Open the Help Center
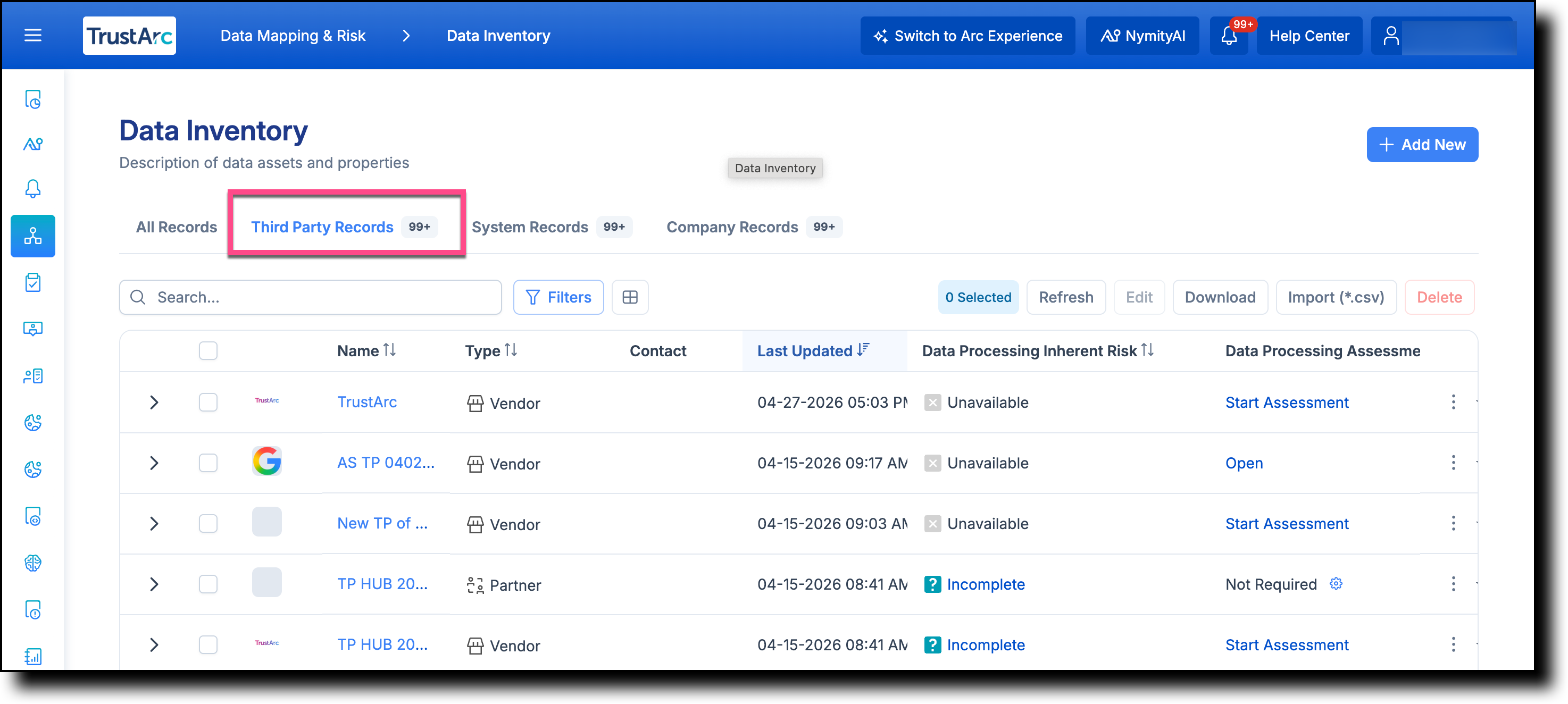1568x704 pixels. [x=1308, y=35]
